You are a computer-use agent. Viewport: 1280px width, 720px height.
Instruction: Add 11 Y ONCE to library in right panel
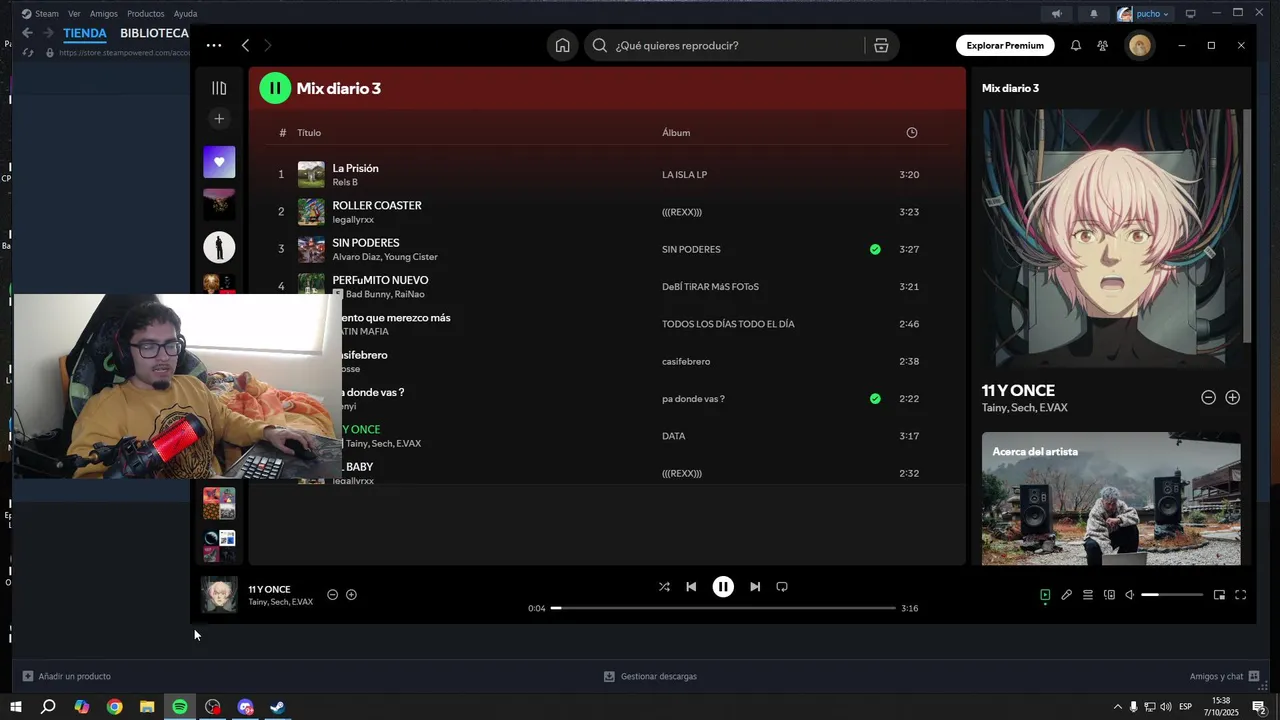pyautogui.click(x=1232, y=397)
